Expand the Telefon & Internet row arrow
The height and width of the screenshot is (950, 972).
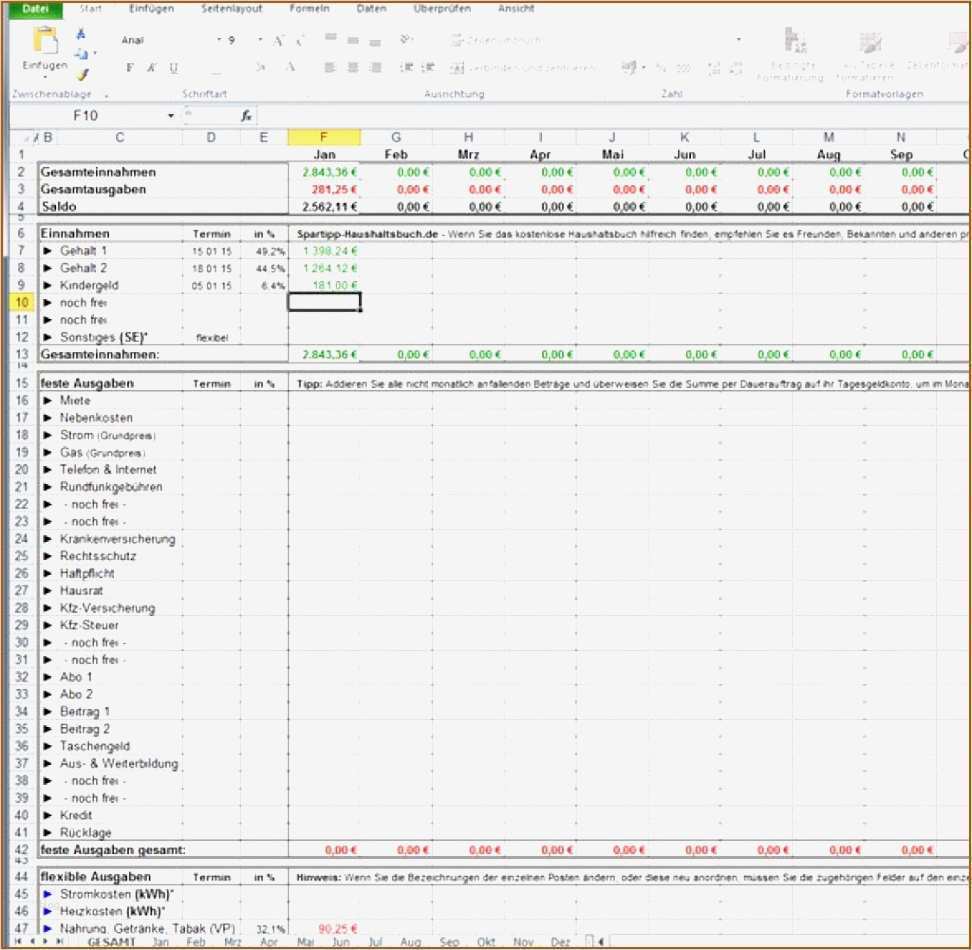(47, 470)
